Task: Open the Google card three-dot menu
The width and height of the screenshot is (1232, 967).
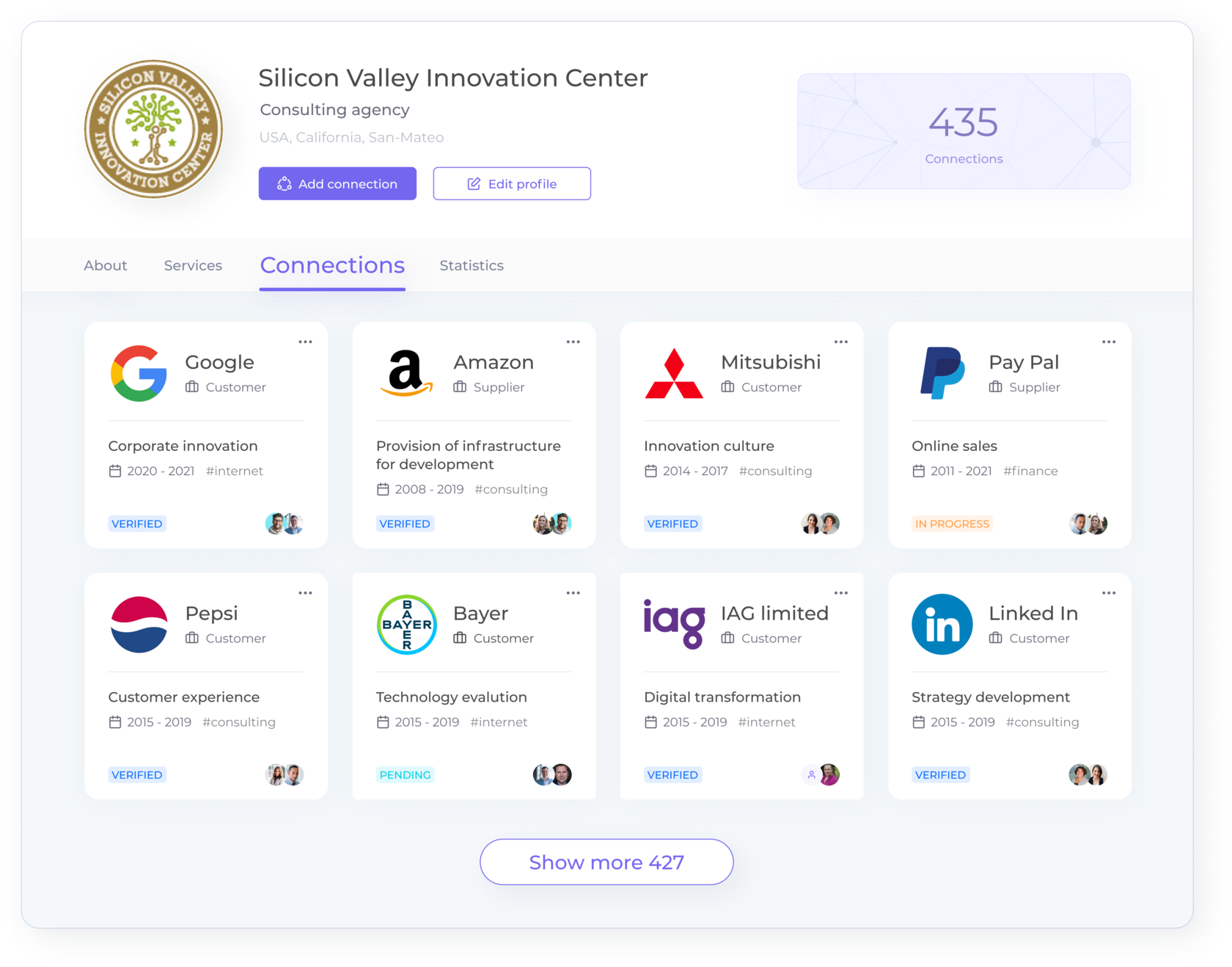Action: click(305, 342)
